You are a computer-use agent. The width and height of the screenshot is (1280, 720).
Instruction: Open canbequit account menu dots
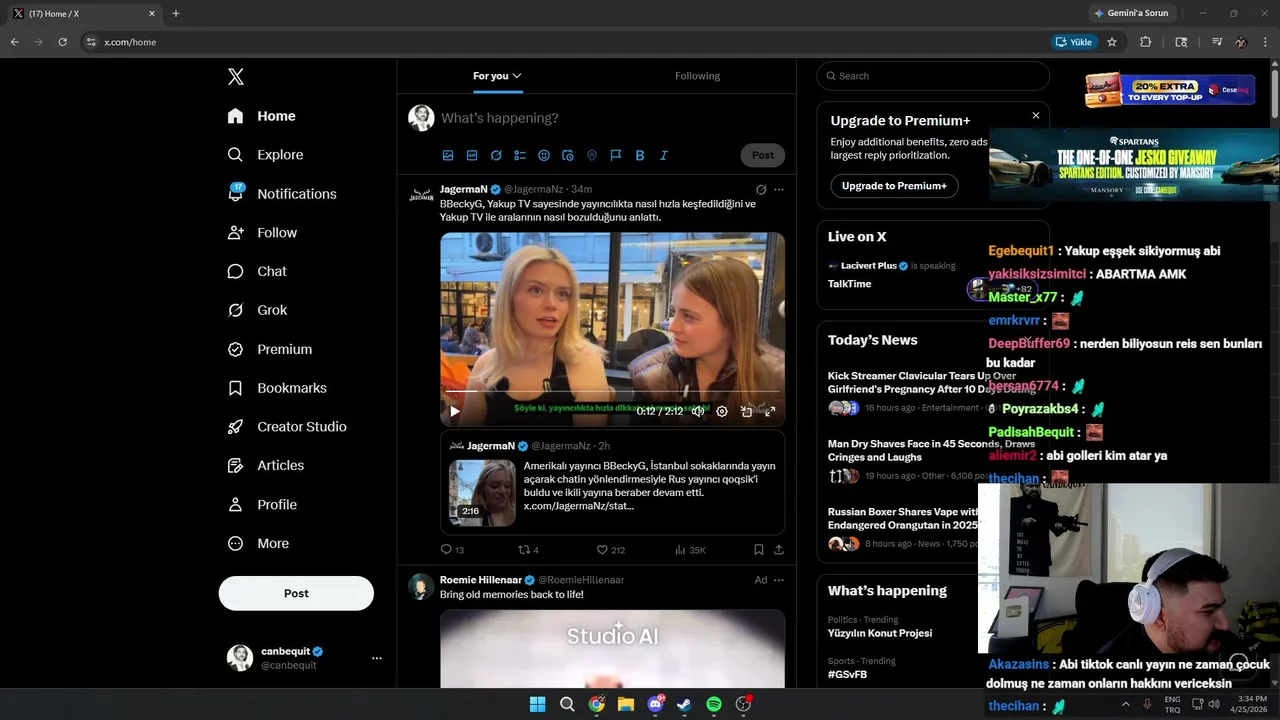(x=377, y=658)
